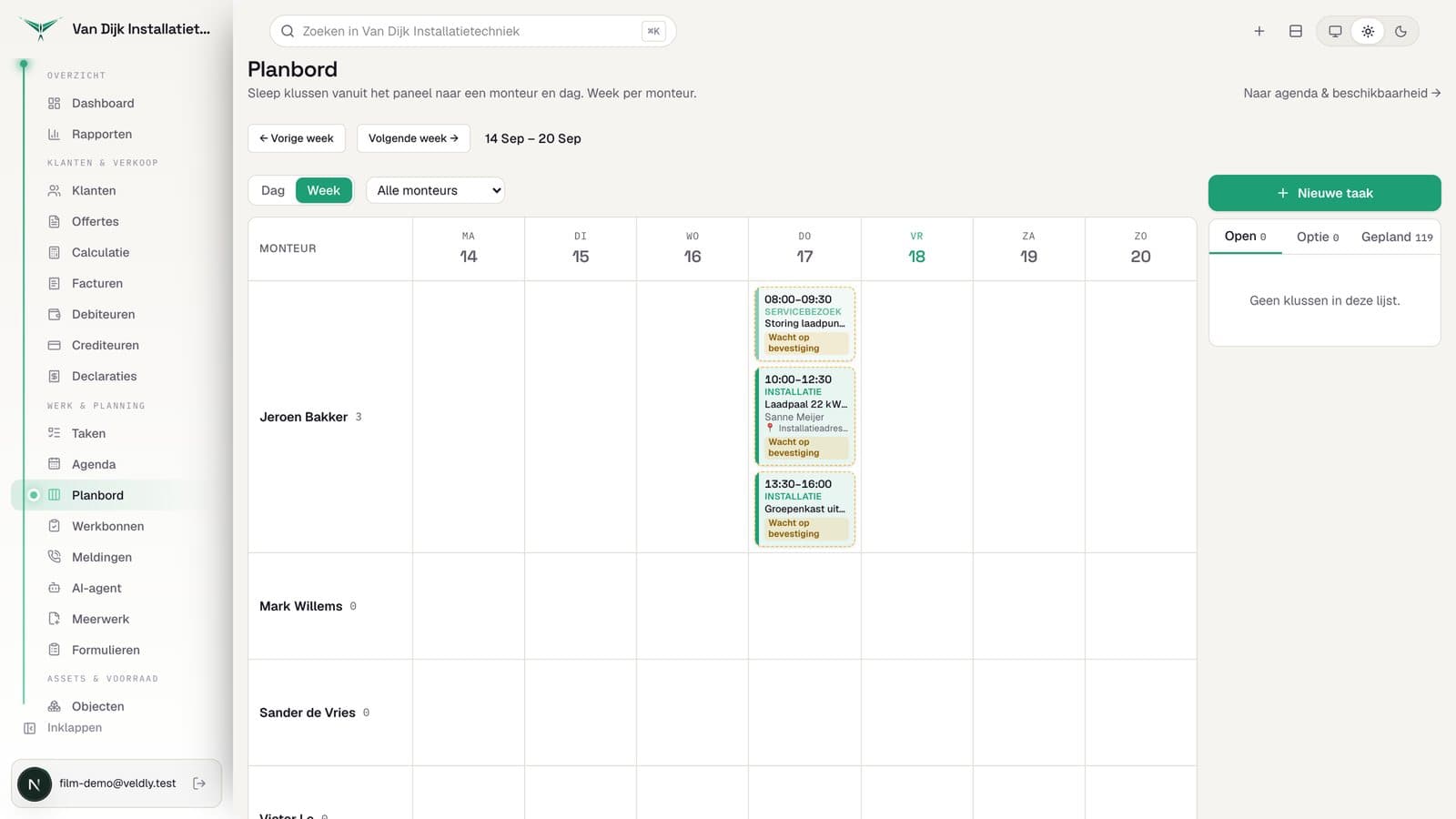Open the 08:00-09:30 Servicebezoek card
This screenshot has width=1456, height=819.
805,325
